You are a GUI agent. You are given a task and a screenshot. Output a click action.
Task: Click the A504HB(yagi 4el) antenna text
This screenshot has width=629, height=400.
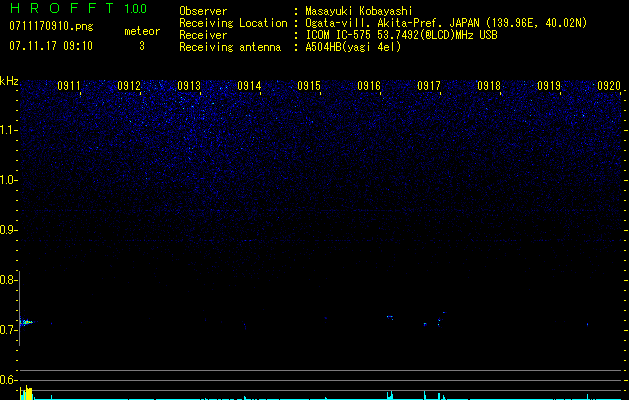353,47
